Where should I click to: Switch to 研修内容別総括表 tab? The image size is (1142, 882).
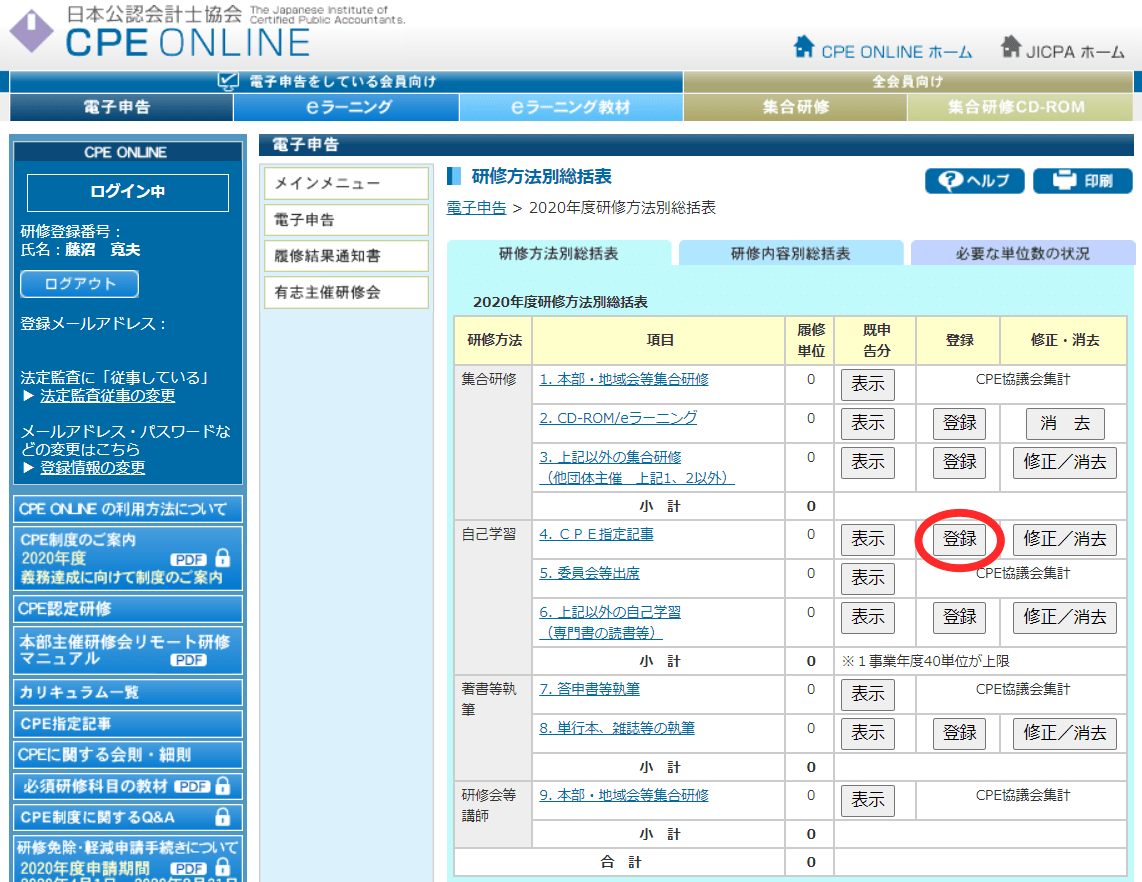tap(791, 253)
